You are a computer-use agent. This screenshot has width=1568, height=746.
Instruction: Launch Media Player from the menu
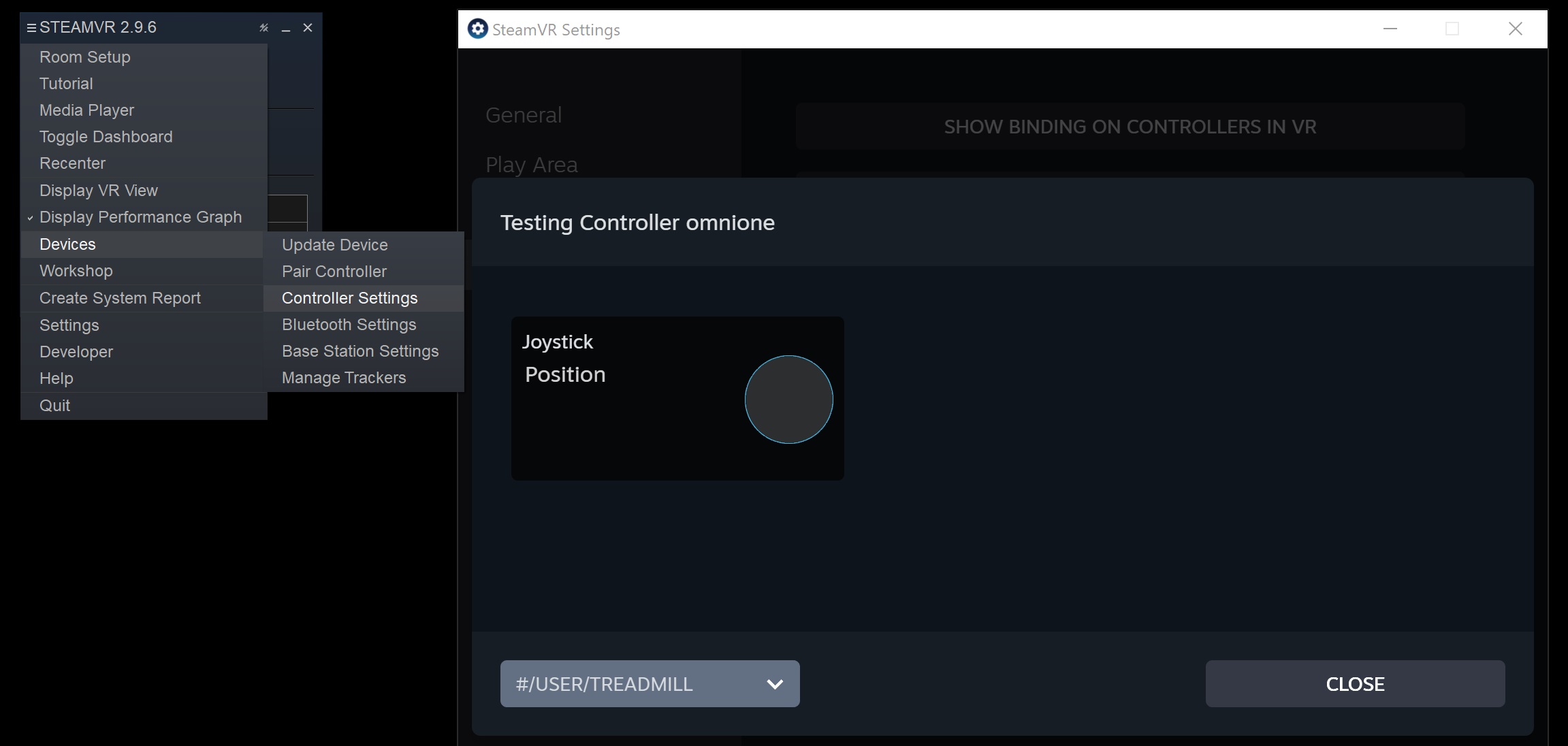pyautogui.click(x=144, y=110)
